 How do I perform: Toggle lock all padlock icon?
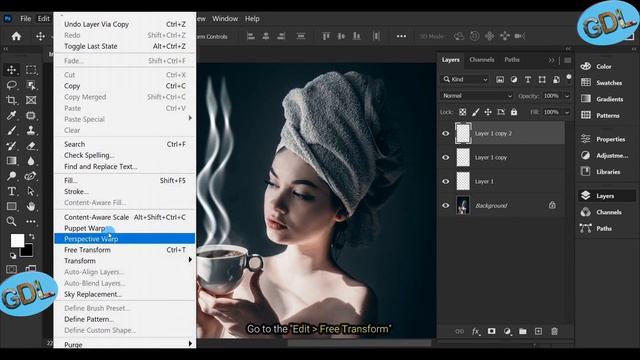(x=514, y=112)
